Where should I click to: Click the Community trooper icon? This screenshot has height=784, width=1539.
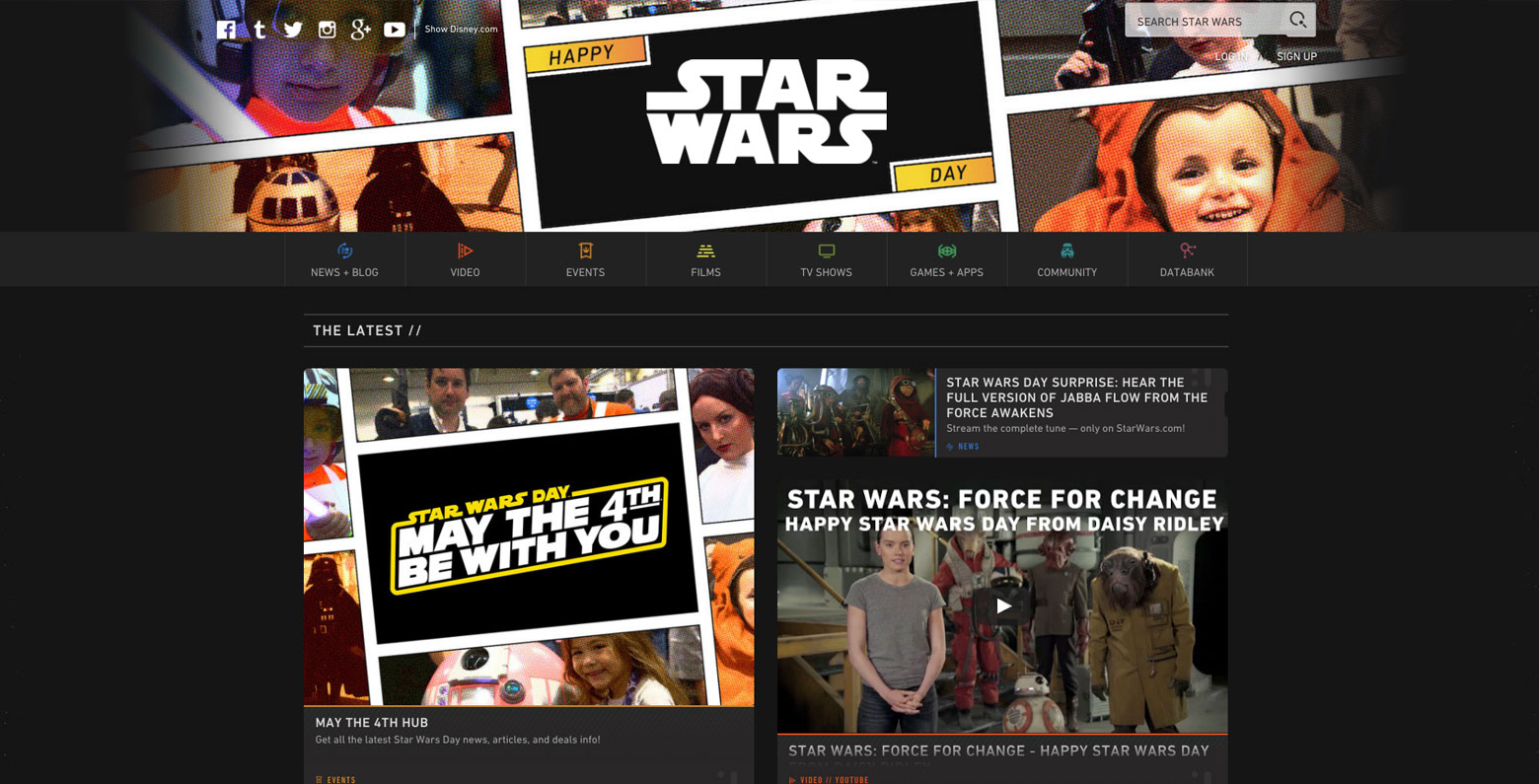pyautogui.click(x=1067, y=250)
